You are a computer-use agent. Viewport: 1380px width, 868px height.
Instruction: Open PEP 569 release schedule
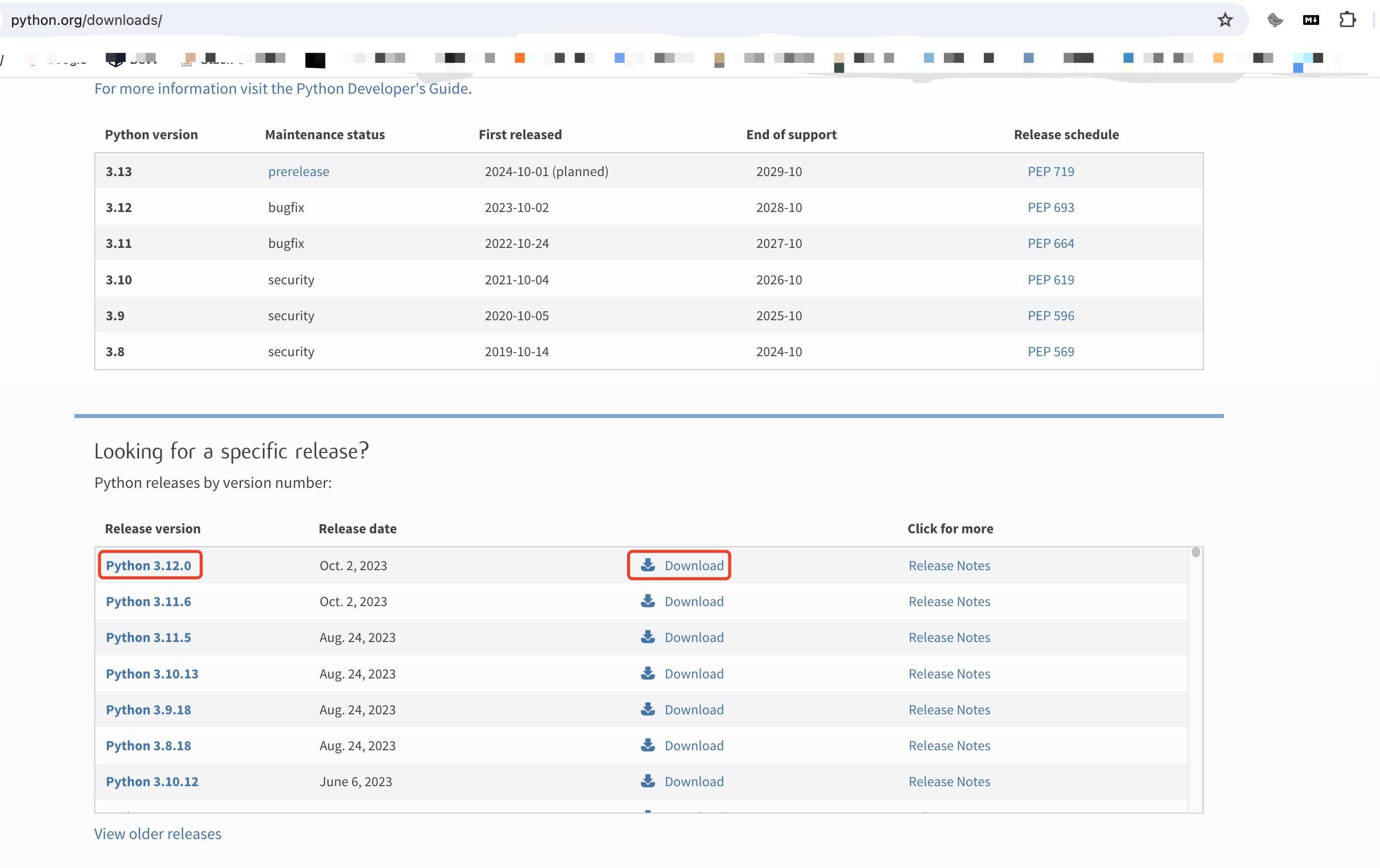coord(1050,352)
